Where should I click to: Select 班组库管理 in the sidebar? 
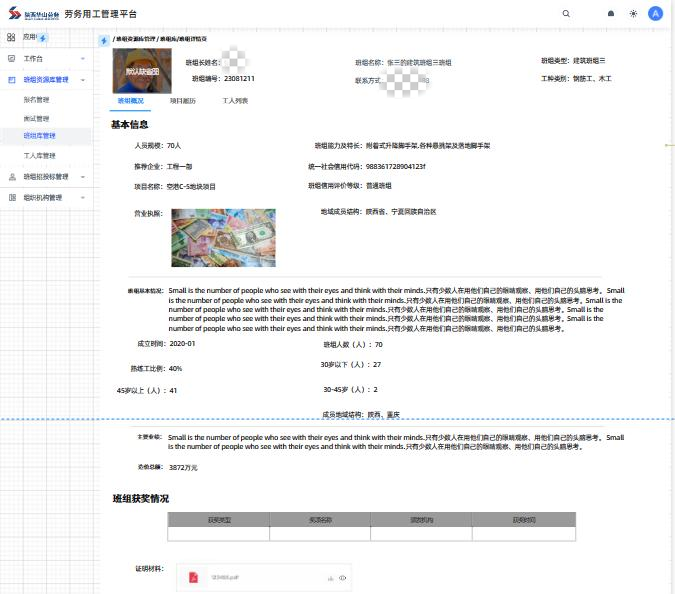[x=40, y=135]
